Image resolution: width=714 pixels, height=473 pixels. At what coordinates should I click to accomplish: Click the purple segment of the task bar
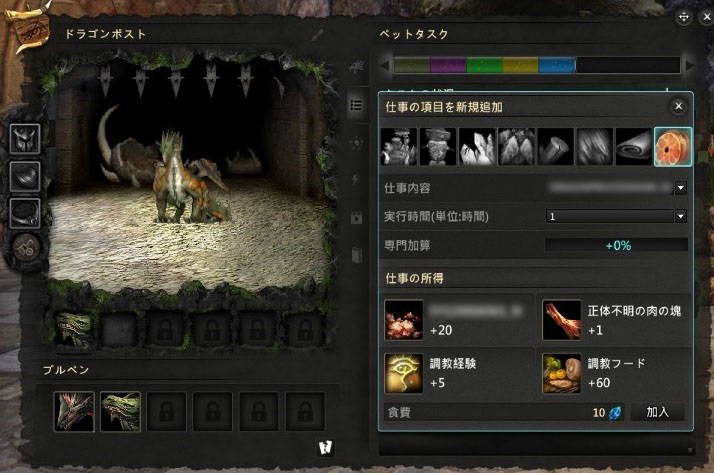pos(449,65)
